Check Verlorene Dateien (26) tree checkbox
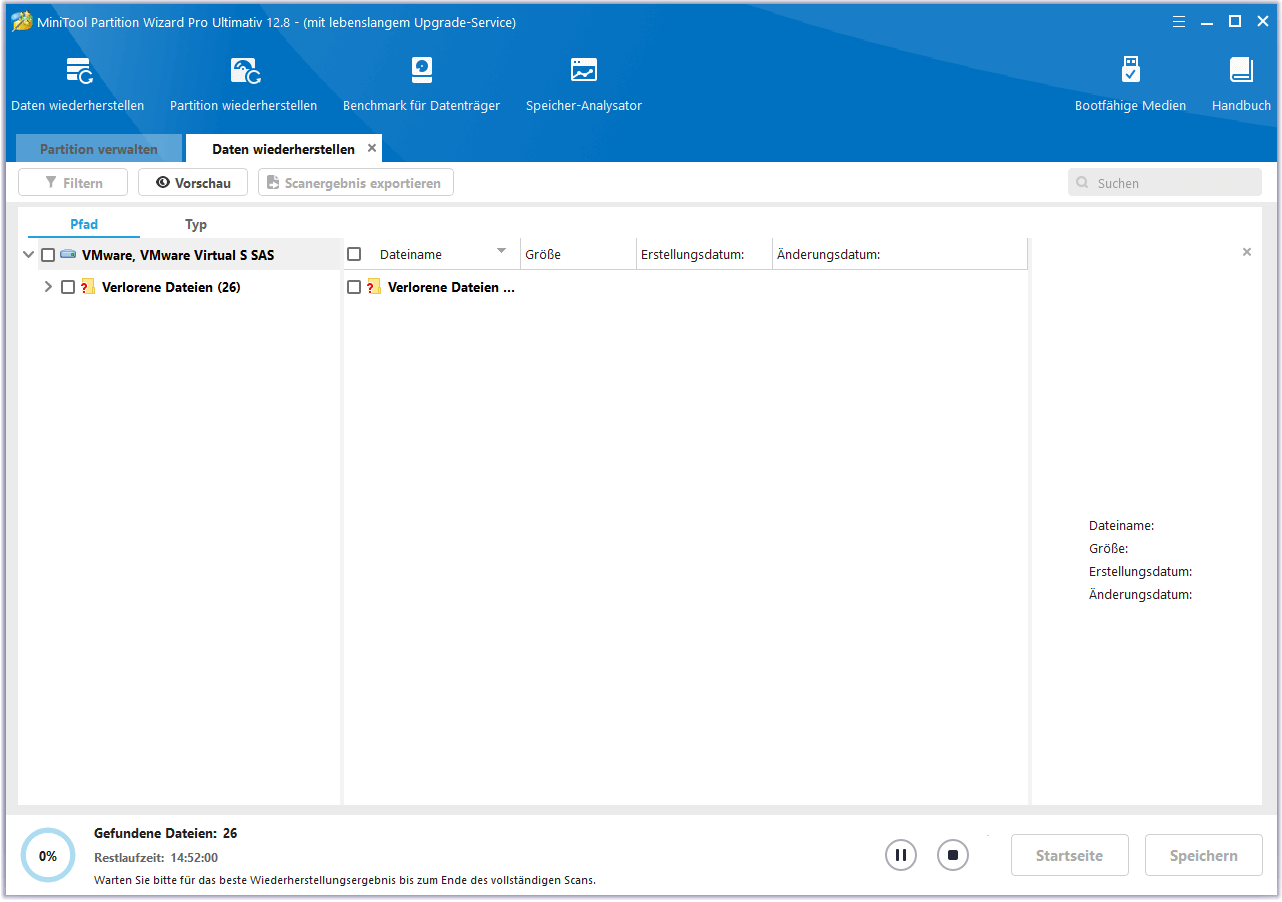This screenshot has width=1282, height=902. (x=68, y=287)
